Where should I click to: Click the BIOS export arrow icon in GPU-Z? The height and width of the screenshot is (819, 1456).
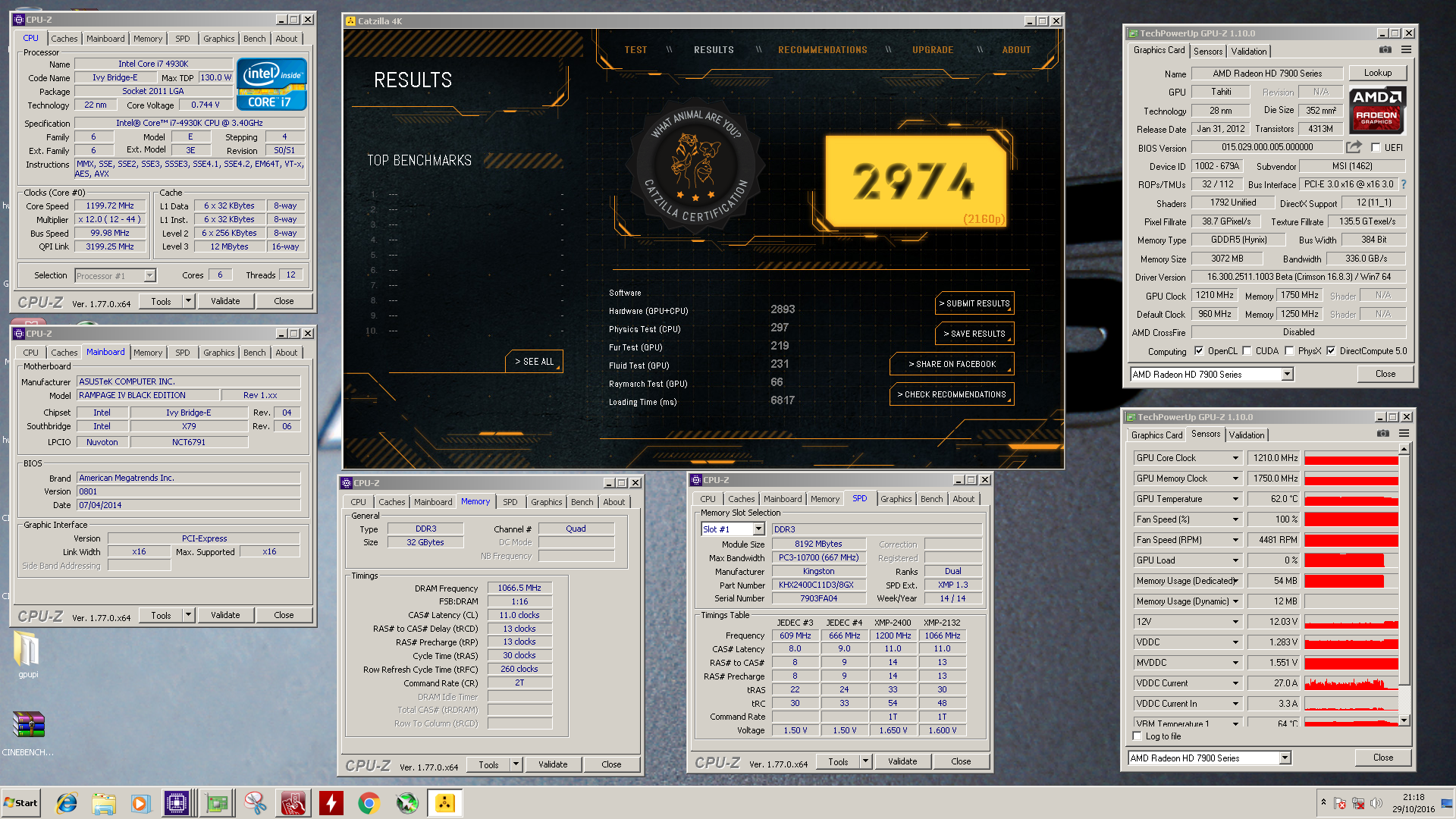[x=1354, y=147]
